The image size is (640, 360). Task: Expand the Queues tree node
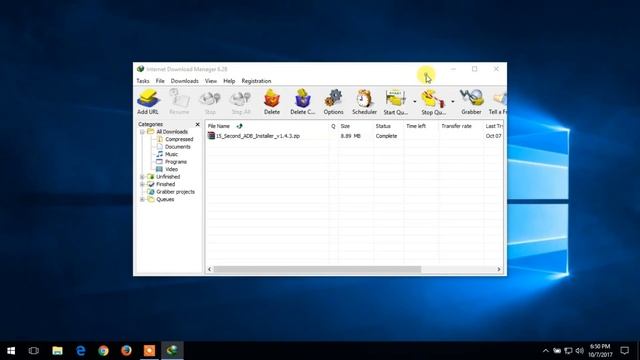[142, 199]
